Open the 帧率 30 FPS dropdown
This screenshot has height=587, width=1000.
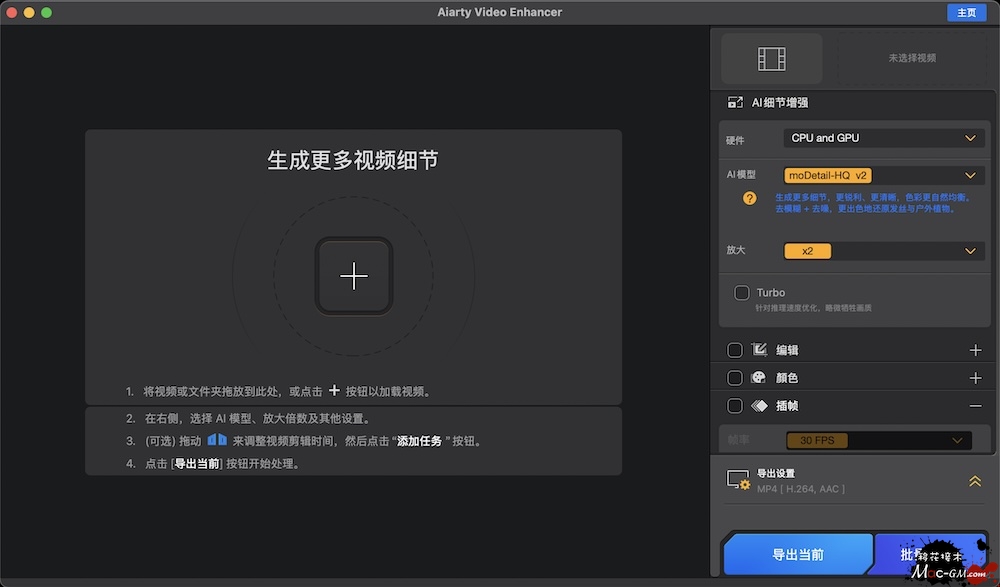(878, 440)
